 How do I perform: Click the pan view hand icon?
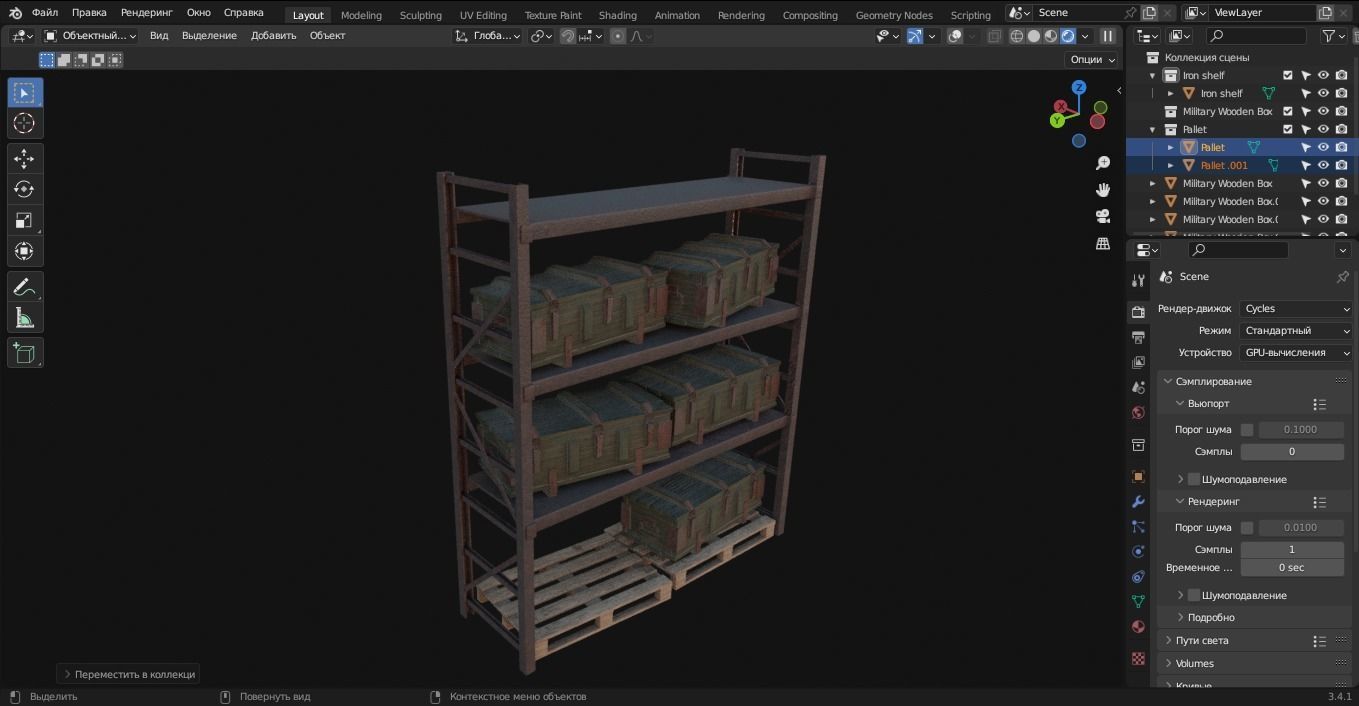coord(1103,190)
